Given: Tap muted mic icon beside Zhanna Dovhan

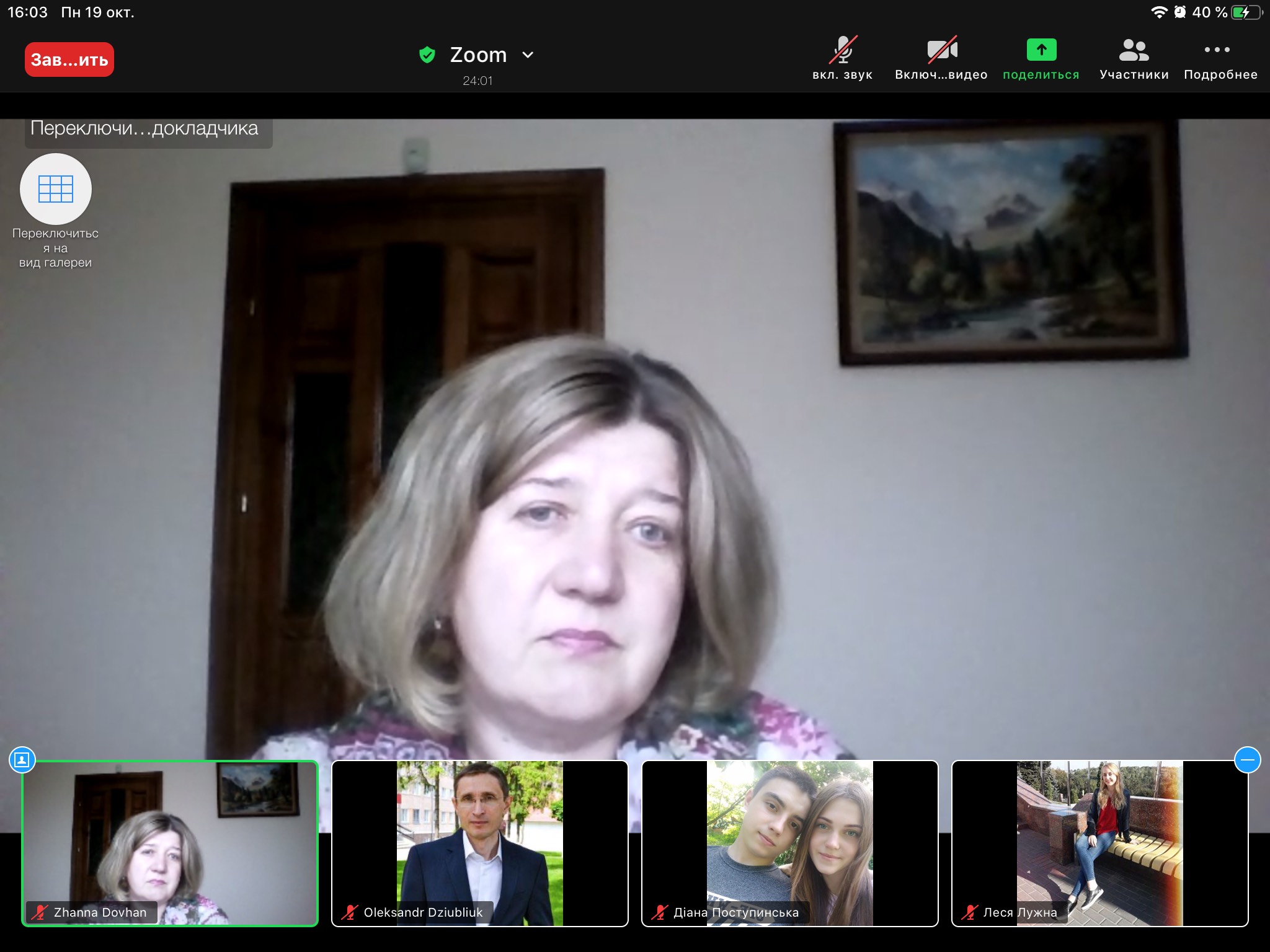Looking at the screenshot, I should [40, 912].
